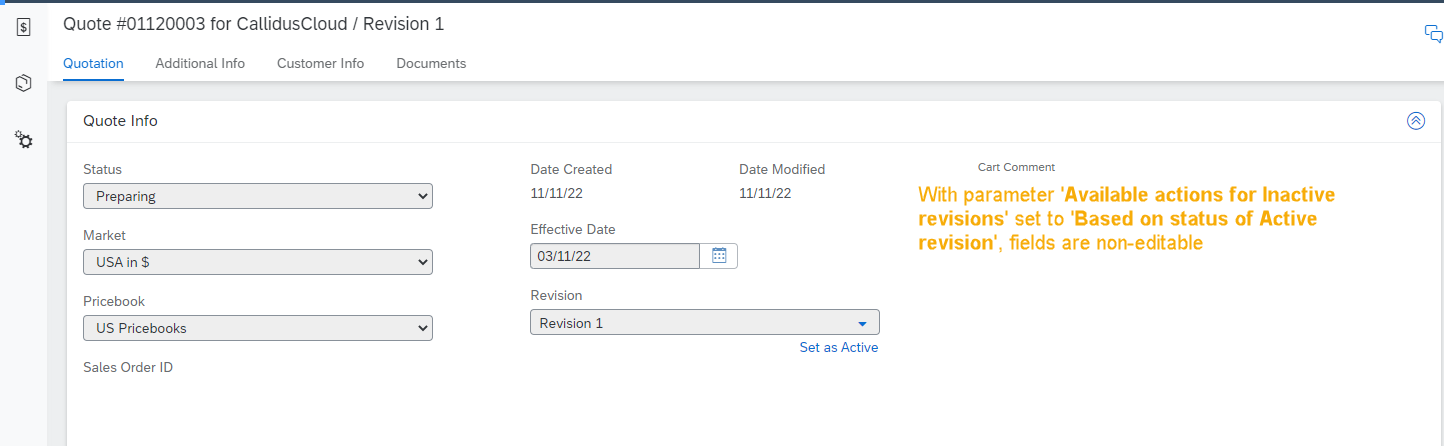Screen dimensions: 1444x446
Task: Open the Documents tab
Action: coord(431,63)
